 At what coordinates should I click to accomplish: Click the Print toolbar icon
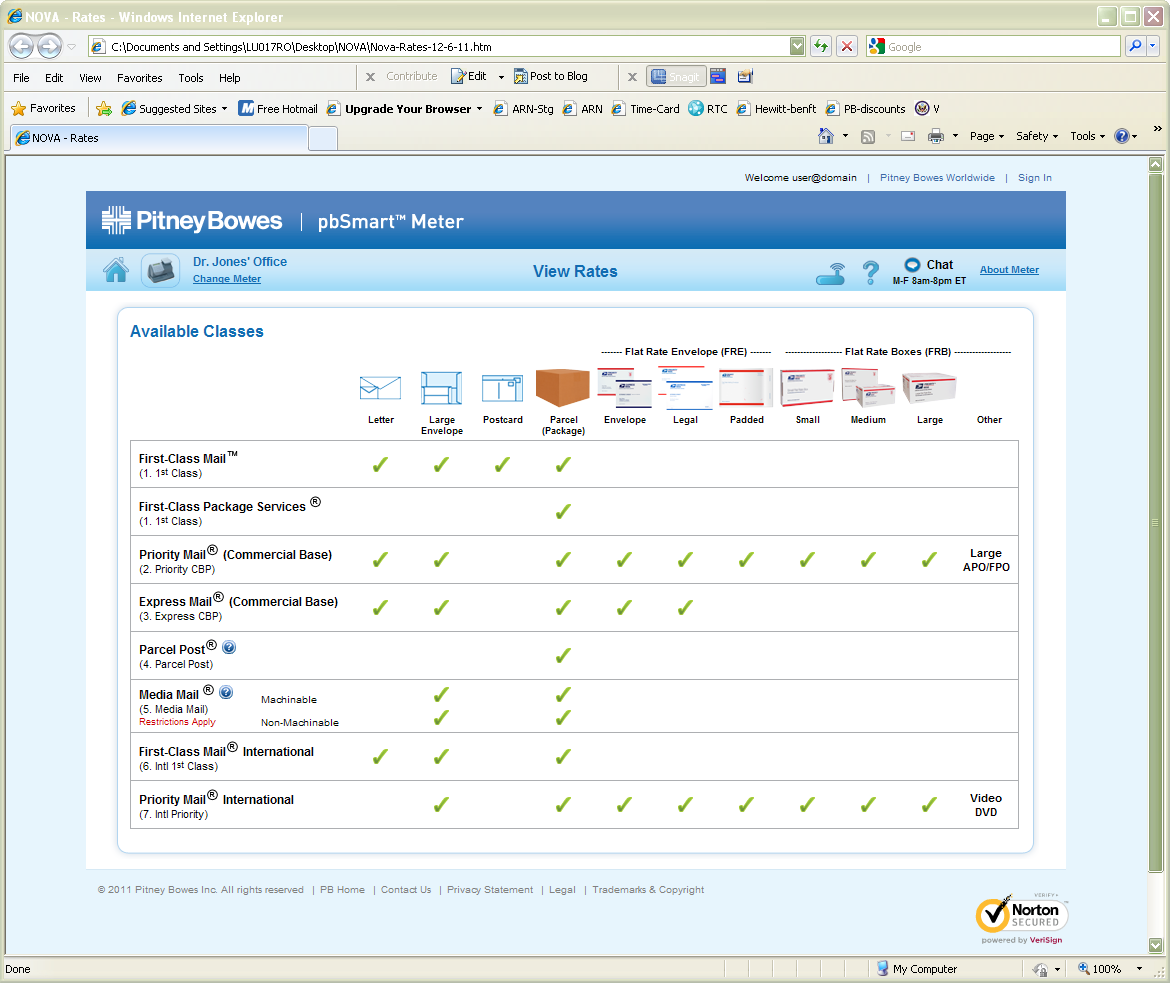(936, 136)
